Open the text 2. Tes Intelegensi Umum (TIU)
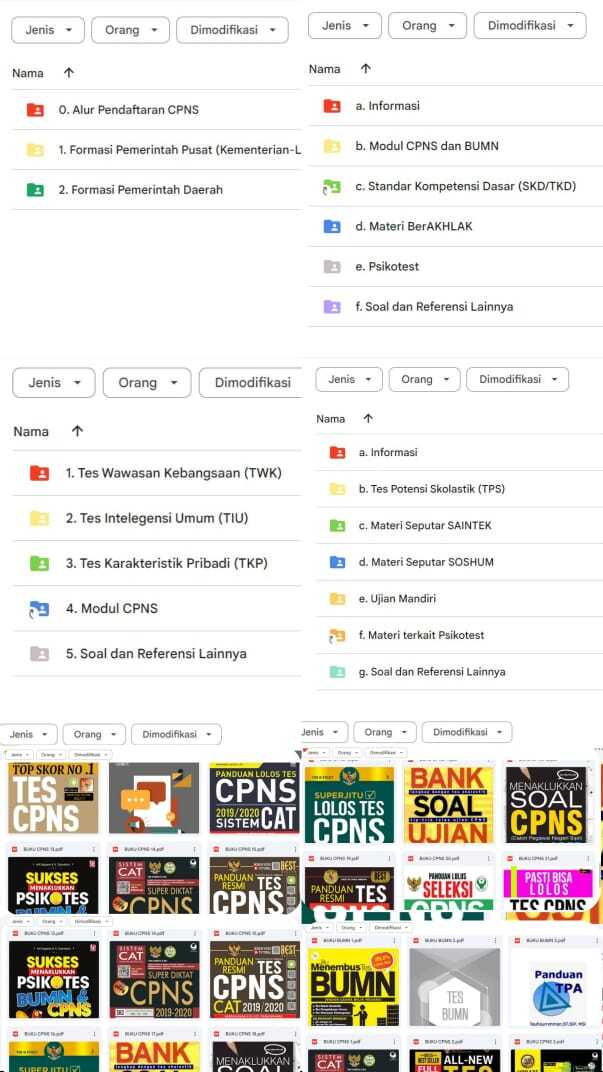Viewport: 603px width, 1072px height. tap(157, 518)
